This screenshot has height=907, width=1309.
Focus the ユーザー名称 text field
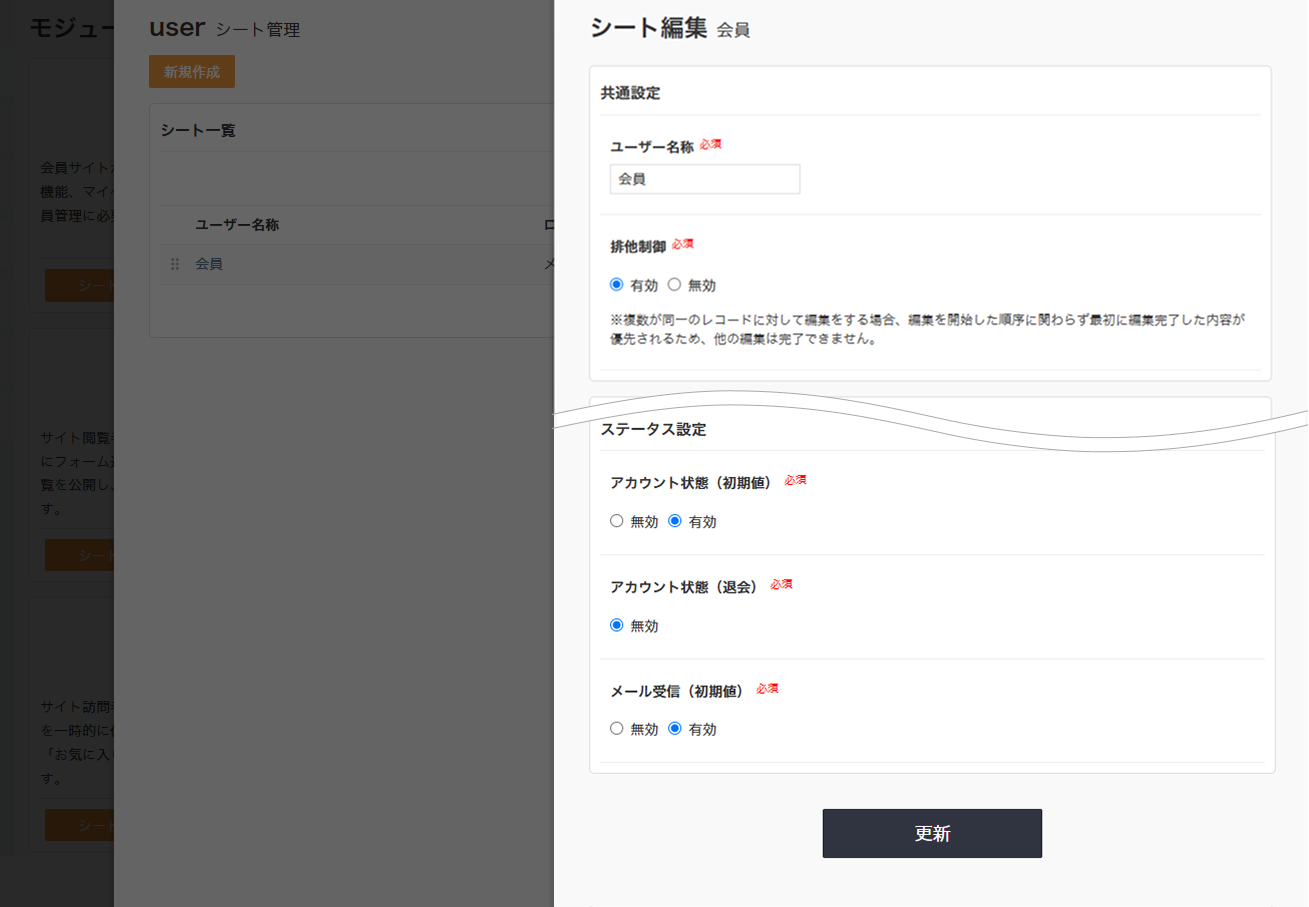coord(705,179)
